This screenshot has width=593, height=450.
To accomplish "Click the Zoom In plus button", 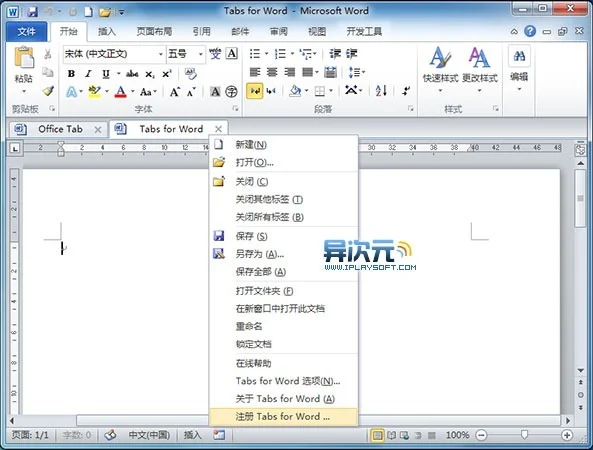I will coord(567,435).
